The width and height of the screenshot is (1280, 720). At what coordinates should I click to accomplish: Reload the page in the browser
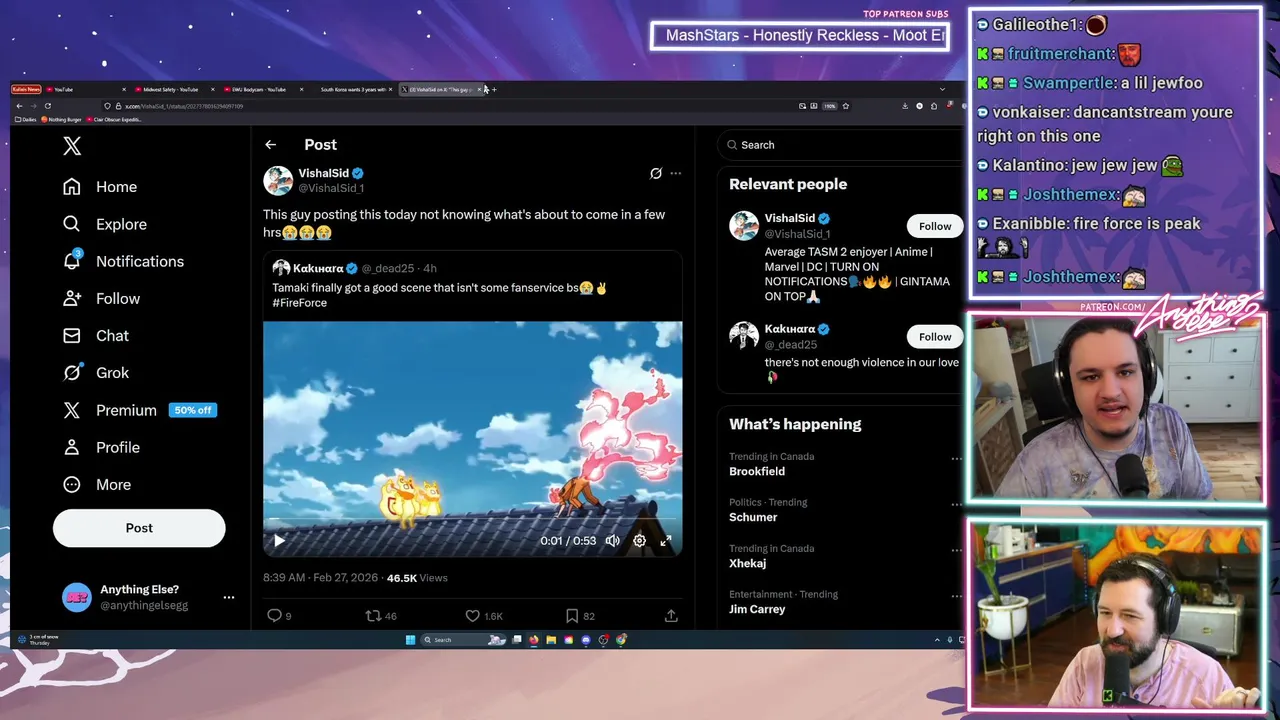point(48,106)
